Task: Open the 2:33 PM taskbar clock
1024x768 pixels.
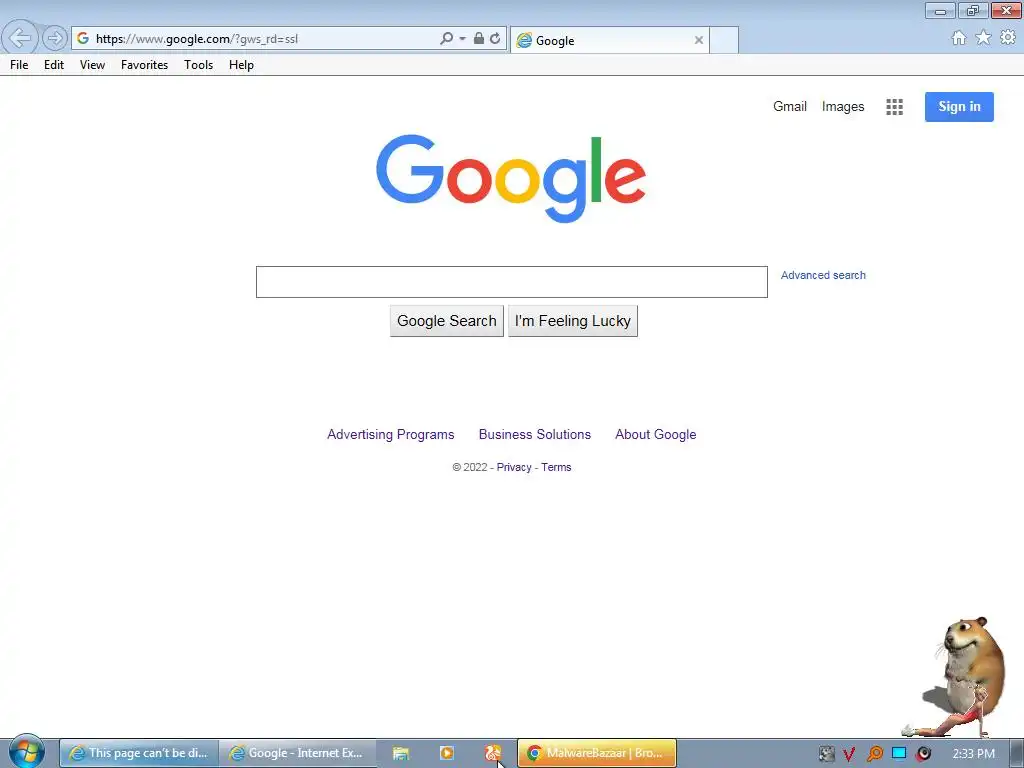Action: click(973, 754)
